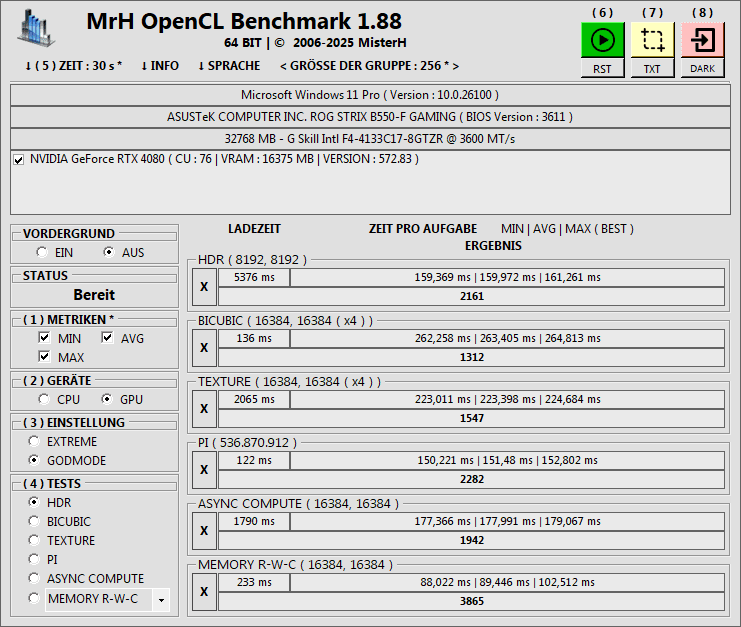Click the Bereit status field
741x627 pixels.
click(95, 295)
